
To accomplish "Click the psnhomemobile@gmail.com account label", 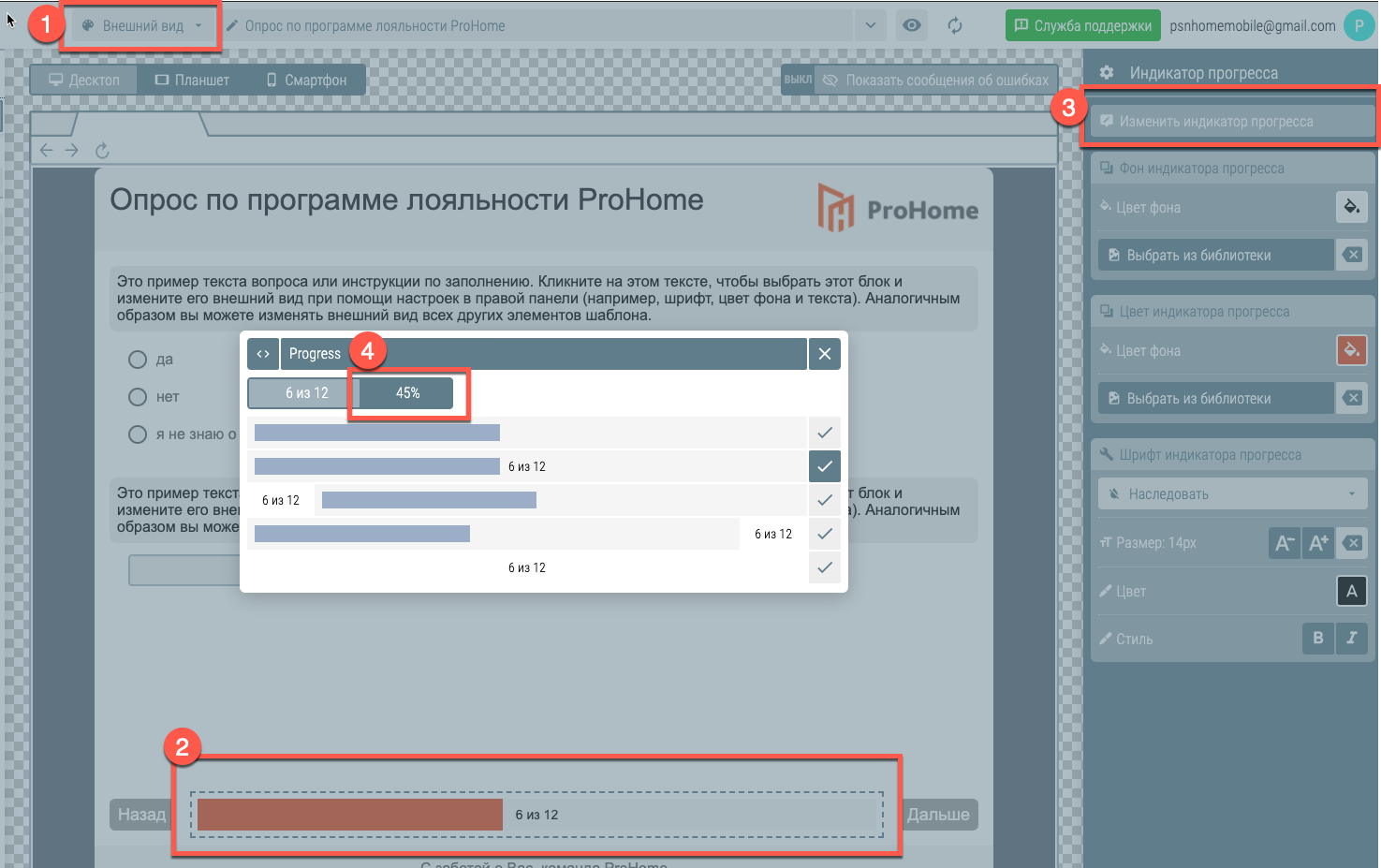I will 1253,26.
